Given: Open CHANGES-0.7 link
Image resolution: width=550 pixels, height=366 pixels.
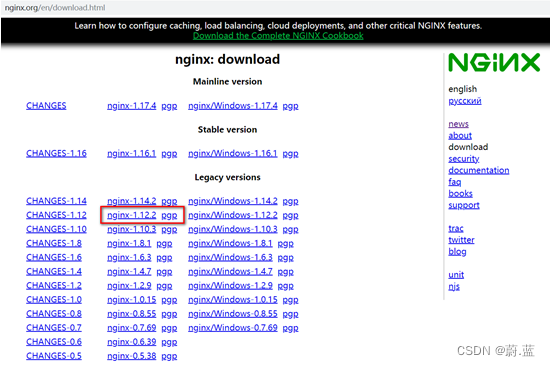Looking at the screenshot, I should click(54, 327).
